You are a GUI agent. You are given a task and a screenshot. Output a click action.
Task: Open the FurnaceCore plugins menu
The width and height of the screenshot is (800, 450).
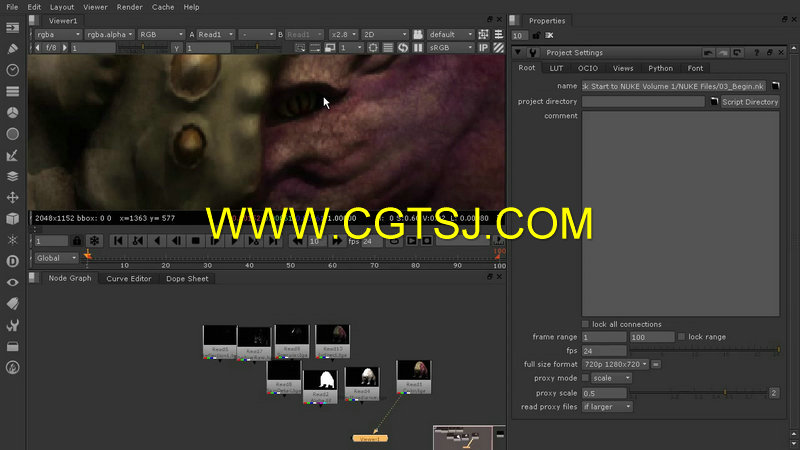click(12, 367)
